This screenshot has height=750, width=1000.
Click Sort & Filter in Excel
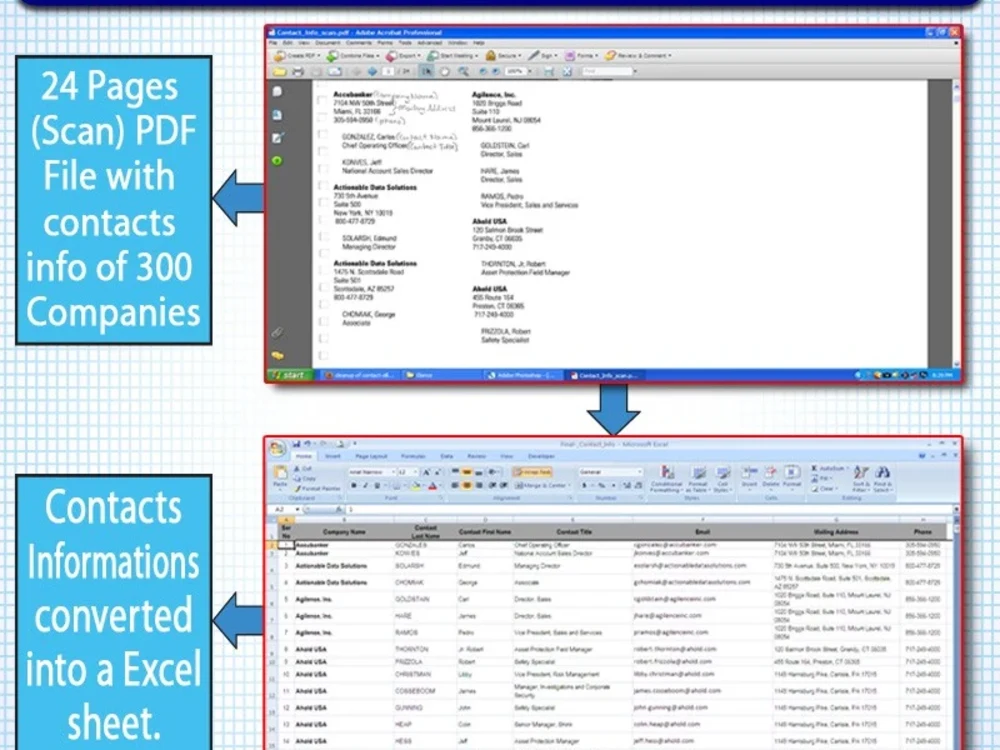pyautogui.click(x=861, y=479)
